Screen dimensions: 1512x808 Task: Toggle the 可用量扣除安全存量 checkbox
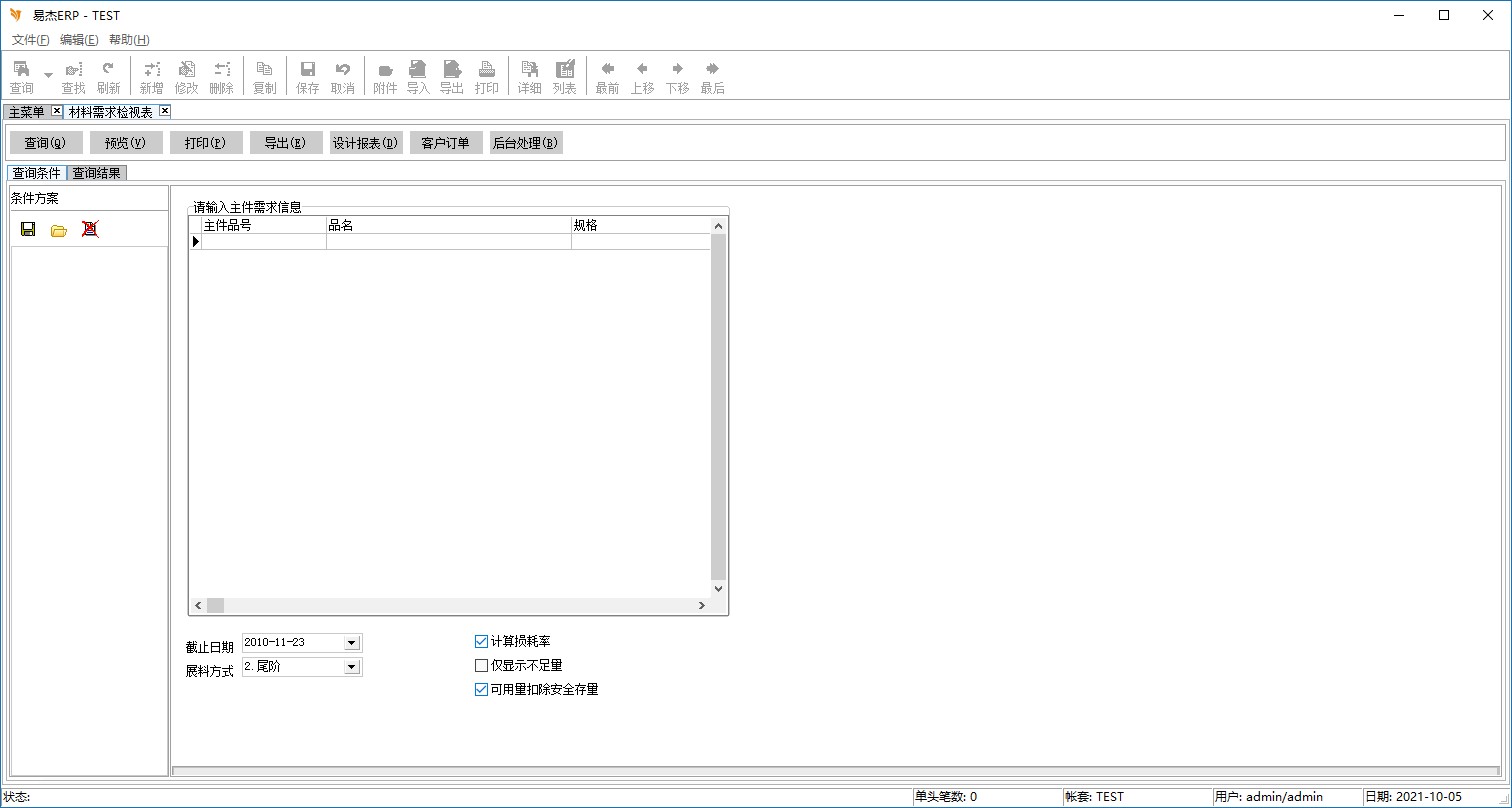tap(481, 689)
